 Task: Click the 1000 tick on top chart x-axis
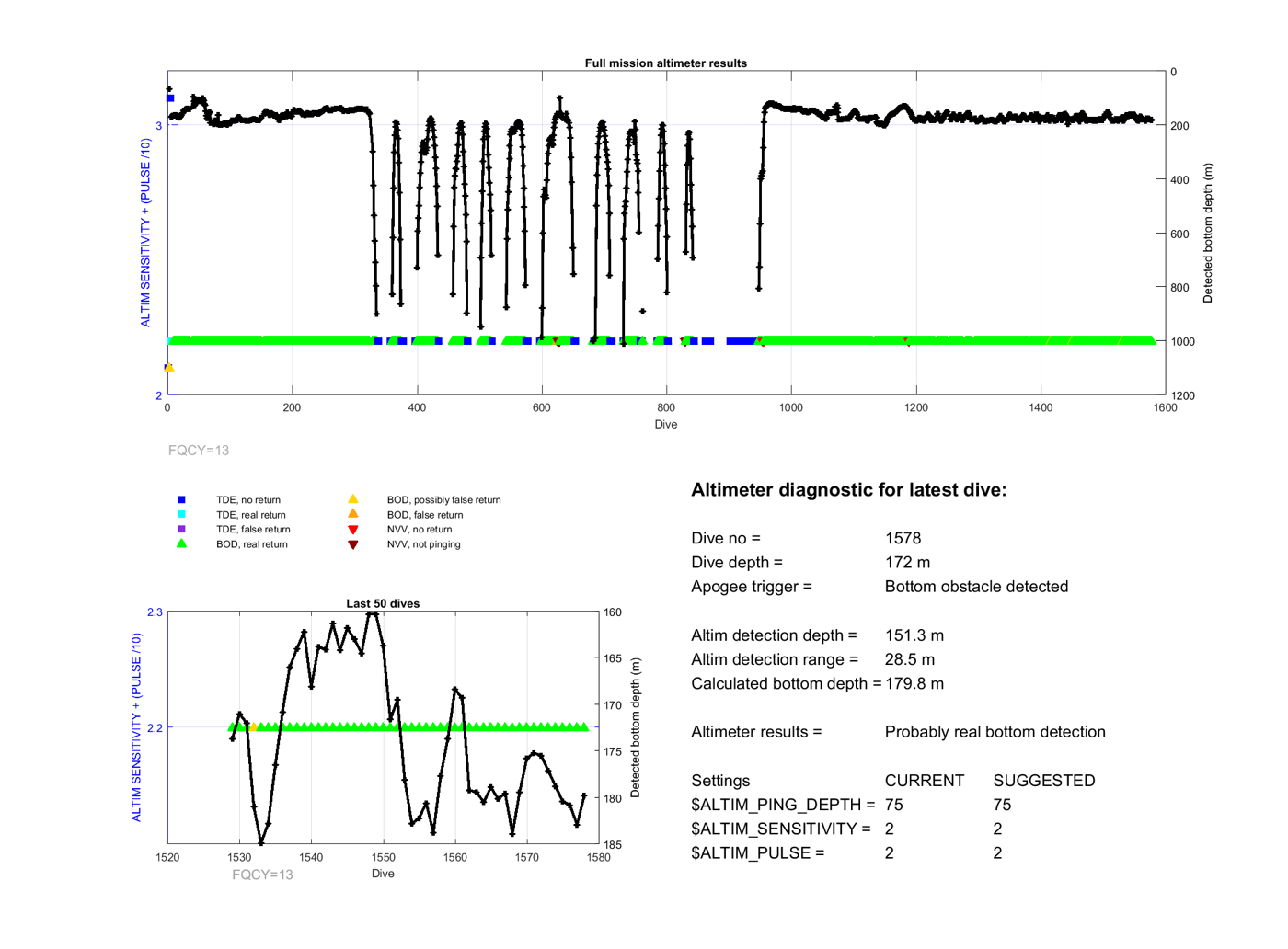(791, 407)
